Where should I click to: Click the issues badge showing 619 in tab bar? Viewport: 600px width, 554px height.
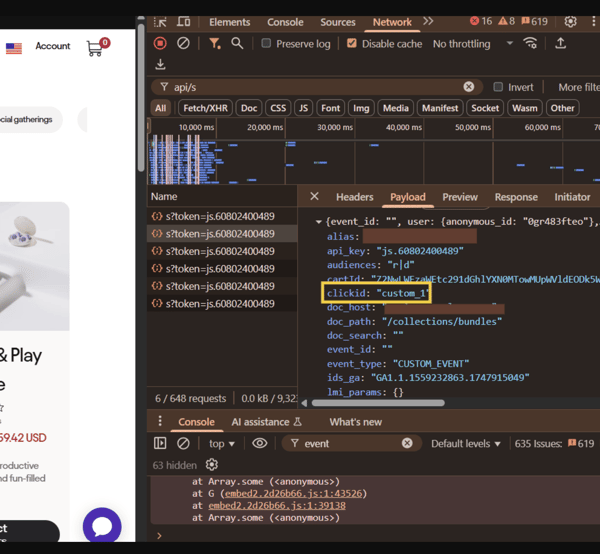[535, 21]
